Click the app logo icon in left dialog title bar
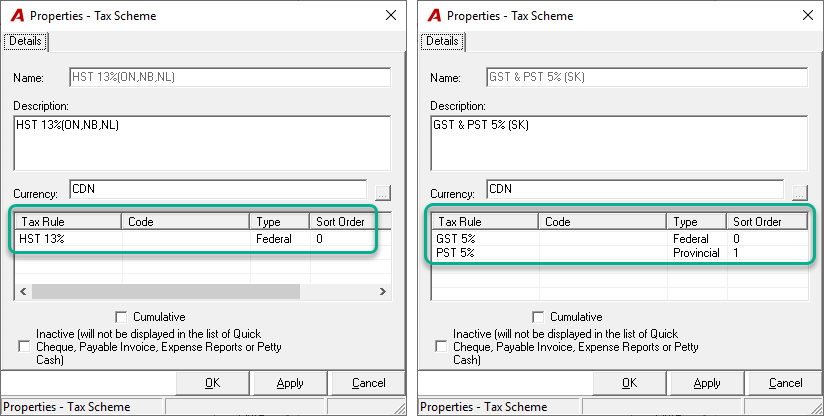824x416 pixels. pos(17,16)
